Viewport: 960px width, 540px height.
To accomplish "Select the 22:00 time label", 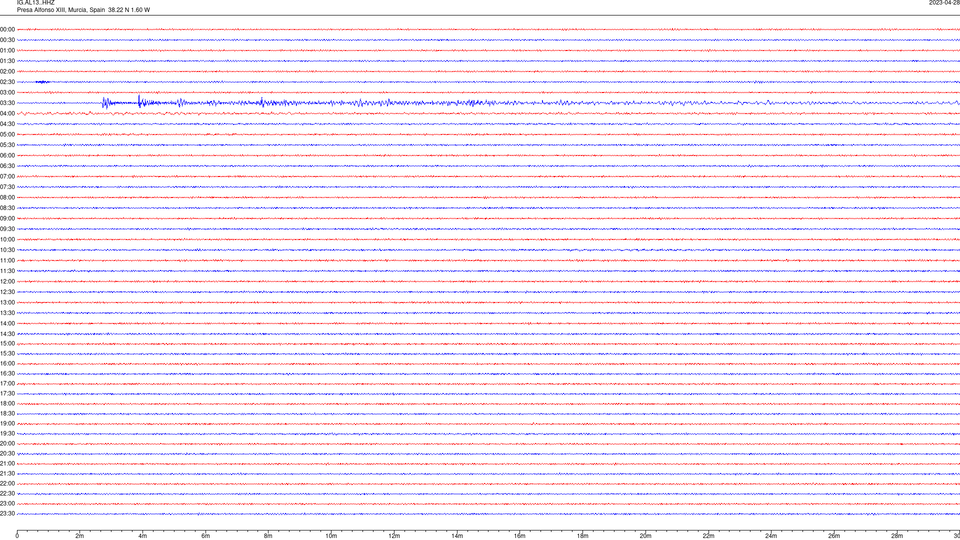I will click(7, 484).
